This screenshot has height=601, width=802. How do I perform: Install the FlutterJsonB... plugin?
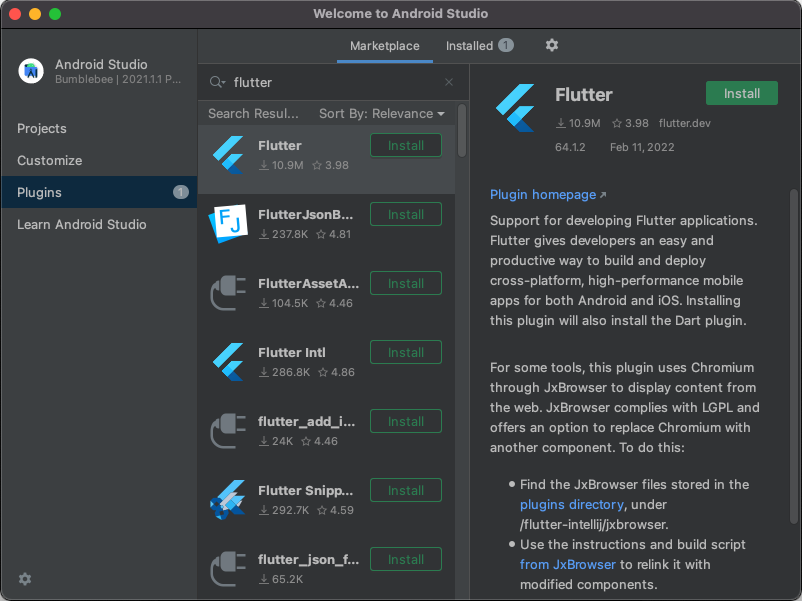pos(406,214)
